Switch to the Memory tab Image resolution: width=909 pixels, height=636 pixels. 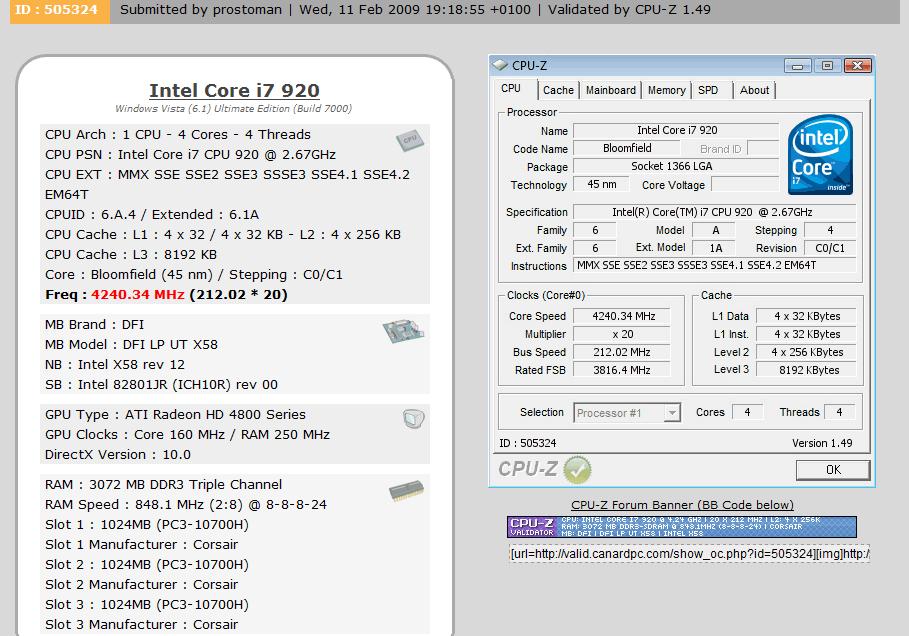pyautogui.click(x=666, y=90)
